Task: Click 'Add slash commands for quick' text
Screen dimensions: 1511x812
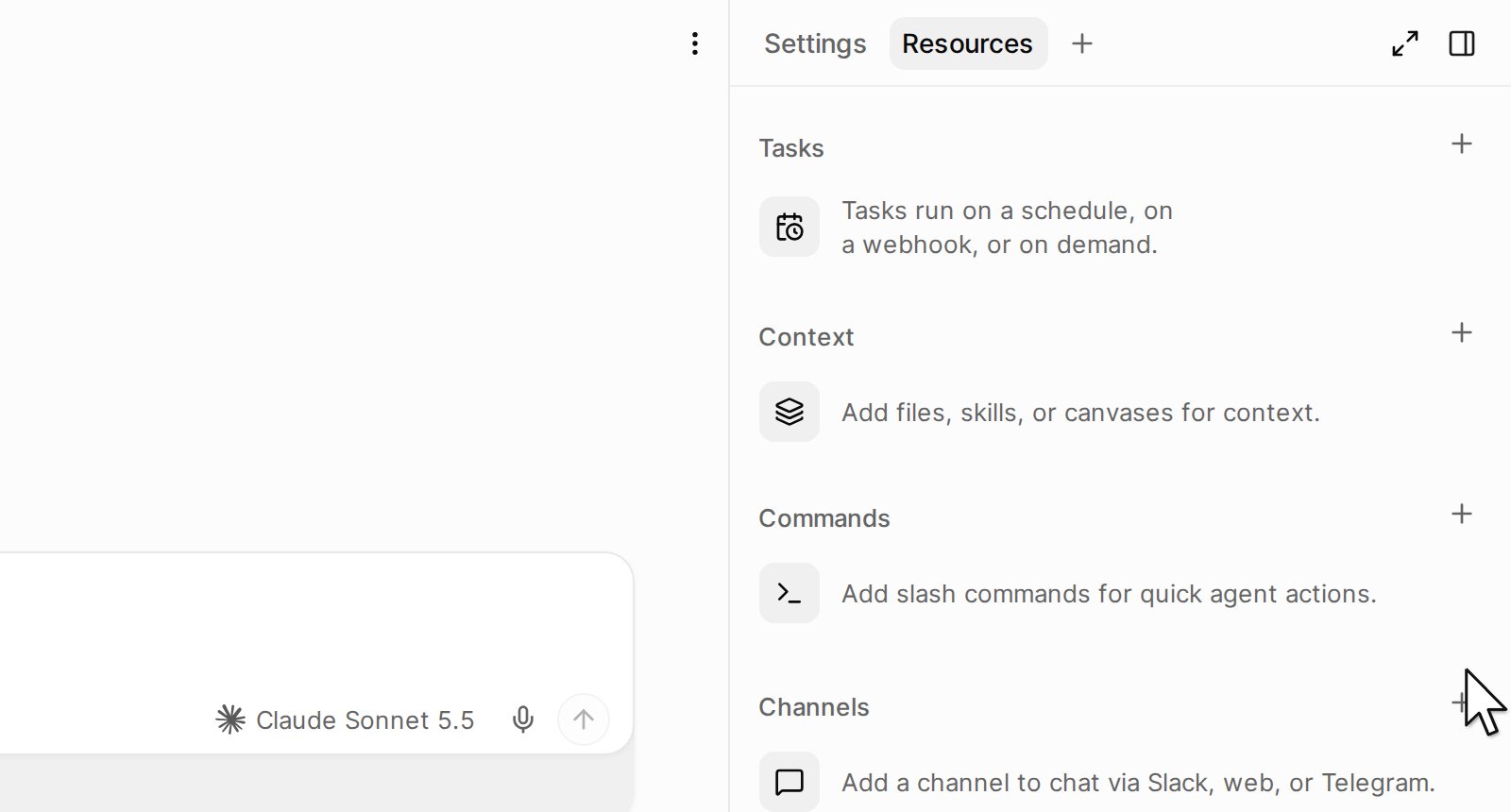Action: (x=1110, y=594)
